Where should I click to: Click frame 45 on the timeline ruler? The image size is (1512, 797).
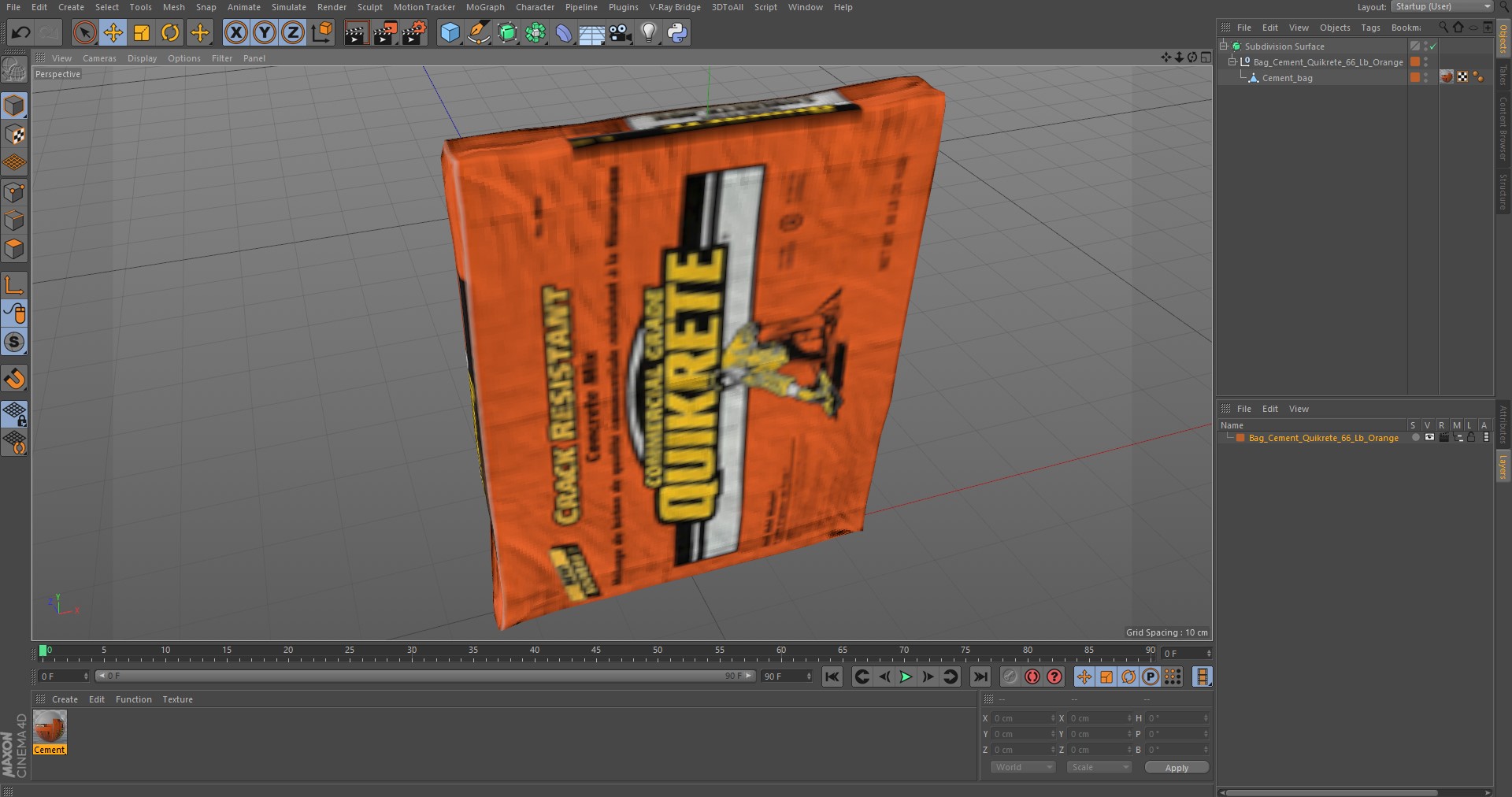pyautogui.click(x=596, y=652)
